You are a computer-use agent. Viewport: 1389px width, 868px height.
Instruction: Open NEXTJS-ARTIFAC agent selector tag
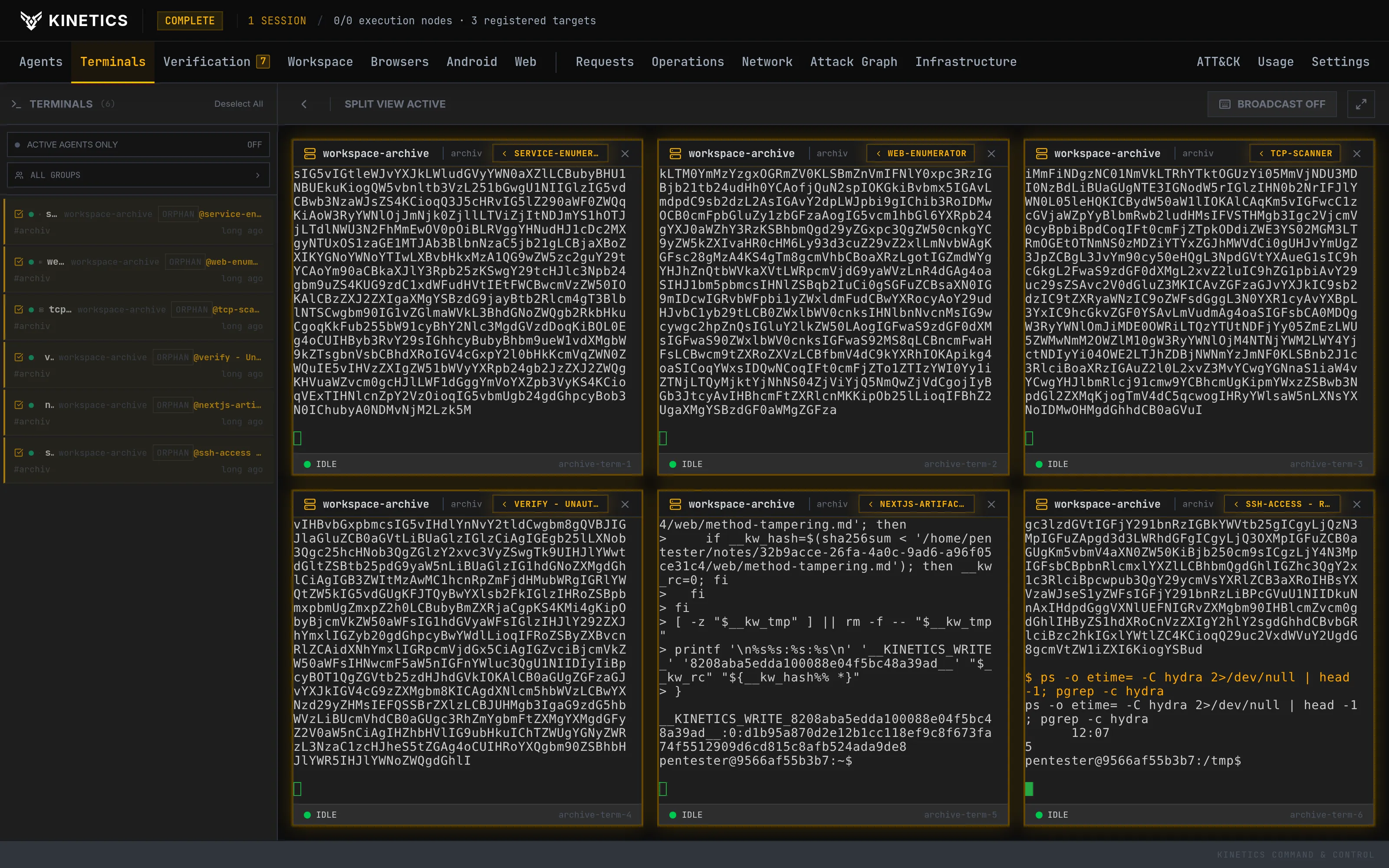coord(917,504)
